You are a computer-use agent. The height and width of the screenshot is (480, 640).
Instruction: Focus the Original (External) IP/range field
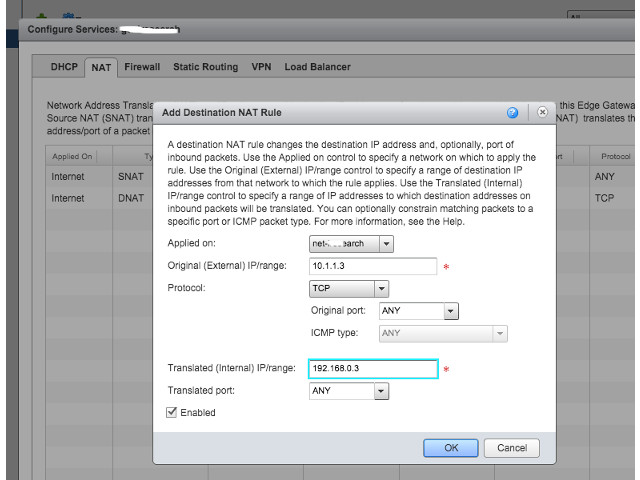(x=373, y=266)
